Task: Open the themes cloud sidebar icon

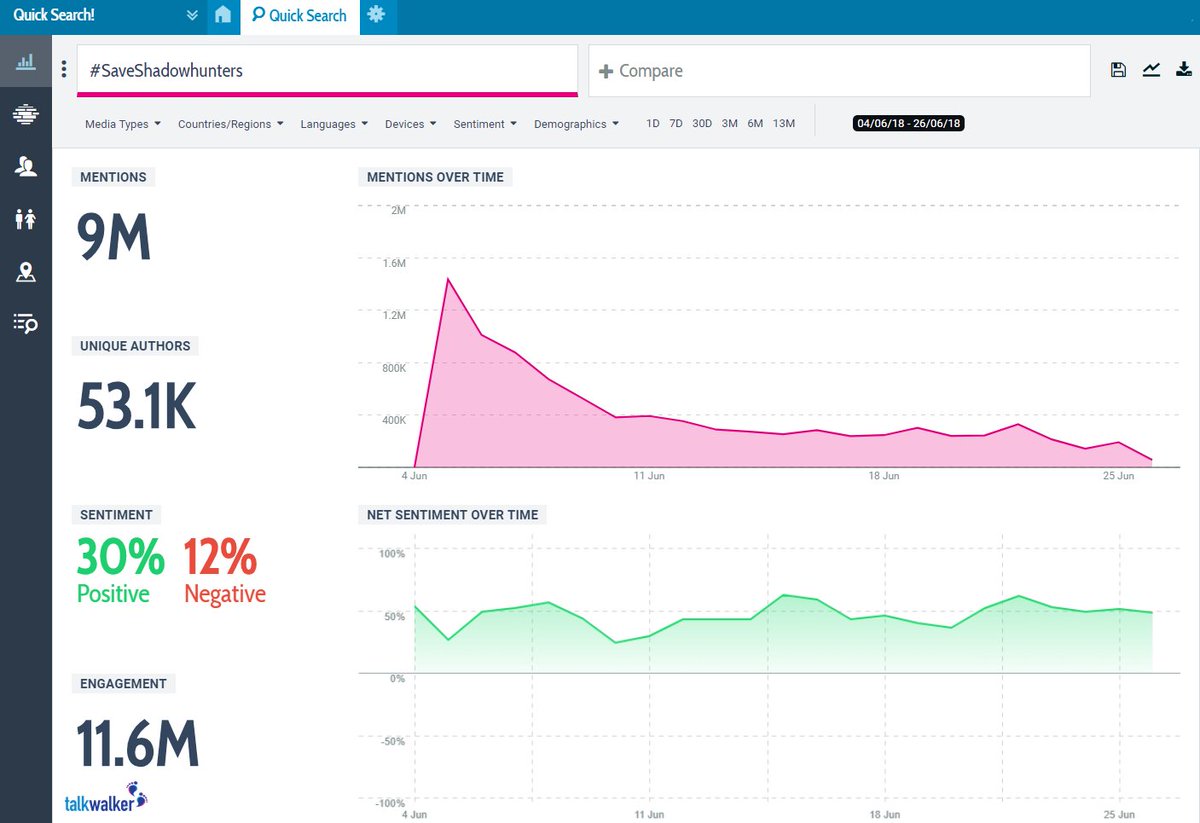Action: coord(26,114)
